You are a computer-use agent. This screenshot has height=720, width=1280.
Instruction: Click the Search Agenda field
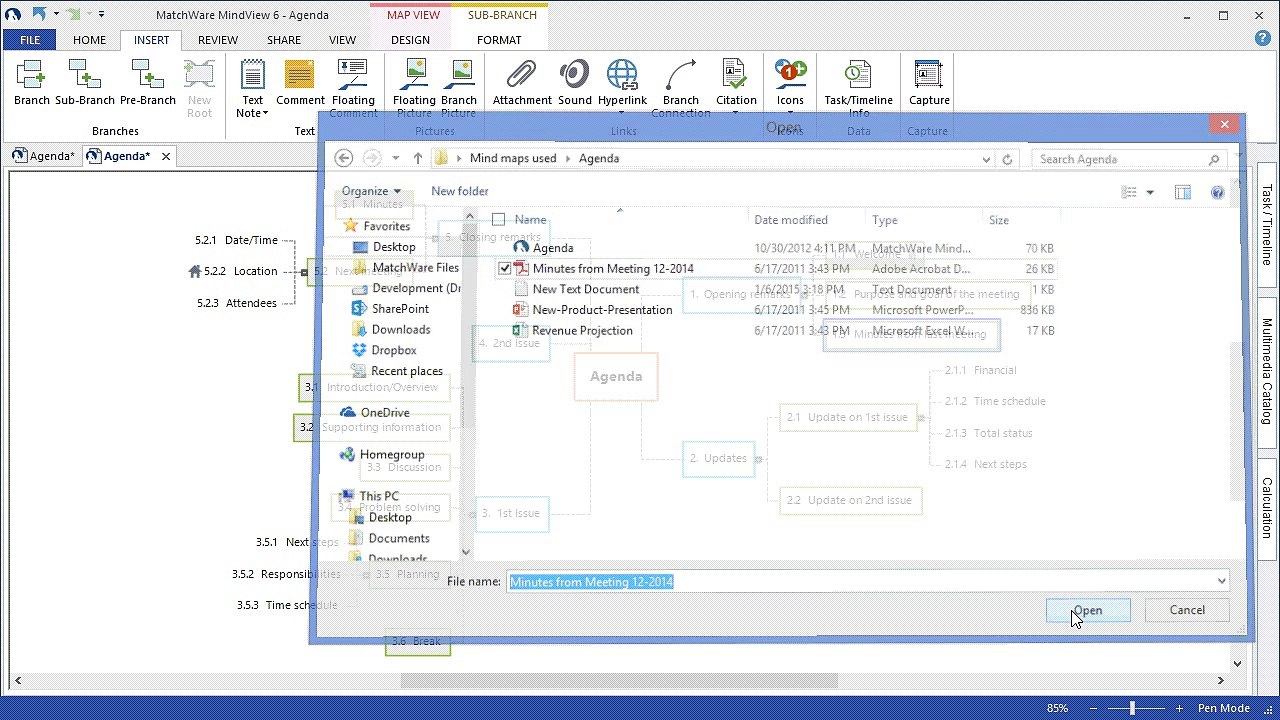tap(1130, 159)
